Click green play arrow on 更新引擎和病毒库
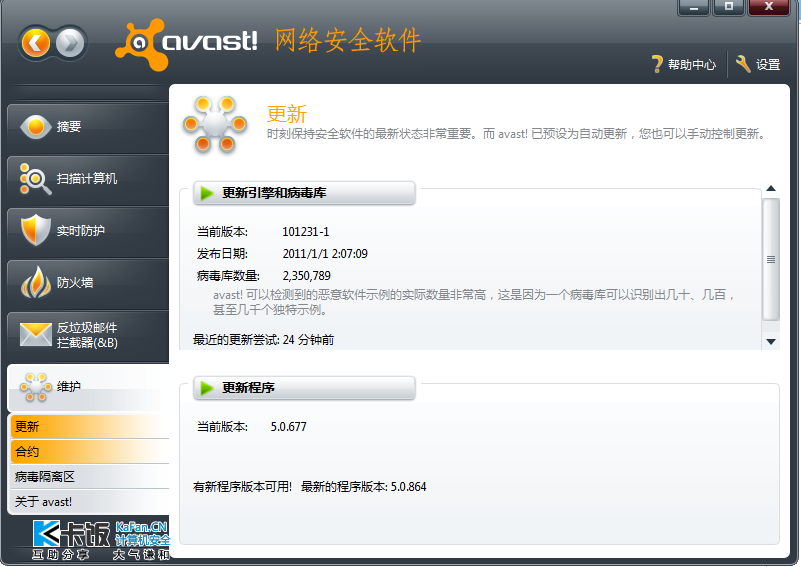The height and width of the screenshot is (567, 801). [207, 193]
